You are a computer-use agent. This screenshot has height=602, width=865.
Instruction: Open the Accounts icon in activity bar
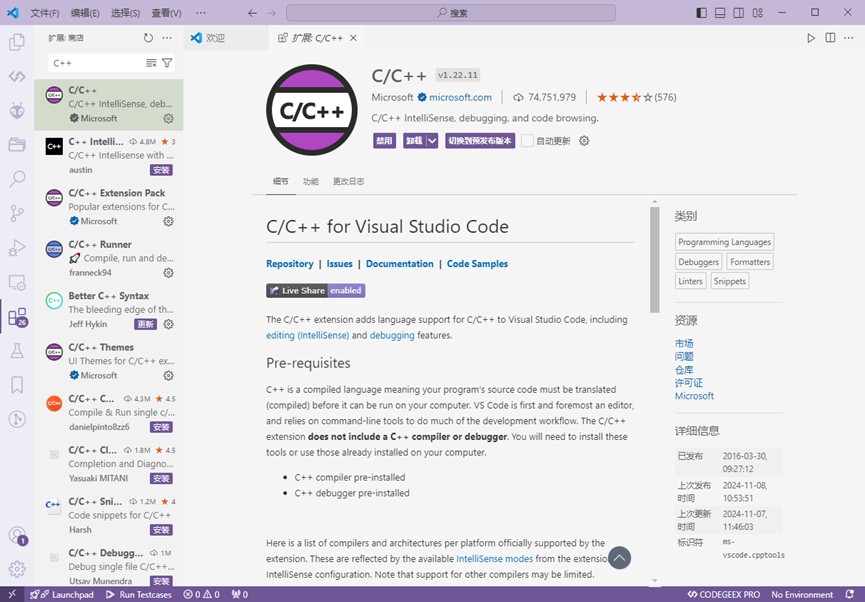tap(17, 535)
